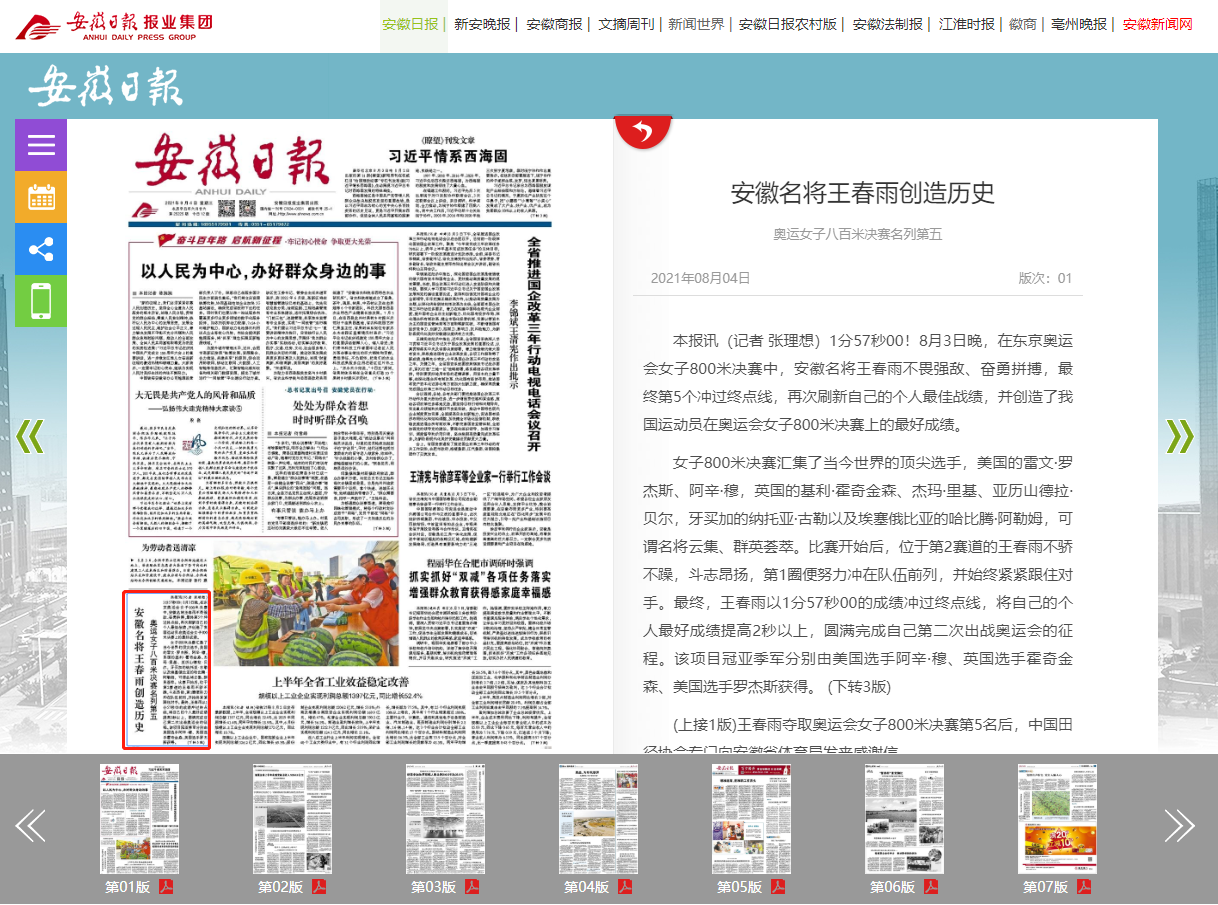Select 江淮时报 in top navigation
The height and width of the screenshot is (905, 1218).
pos(966,24)
